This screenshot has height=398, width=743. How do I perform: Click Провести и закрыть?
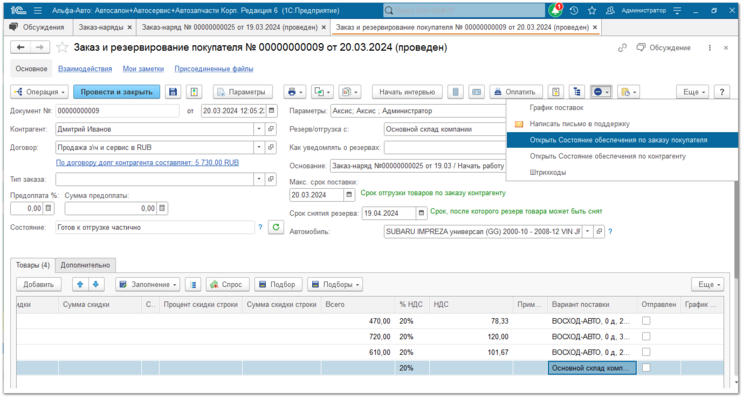pyautogui.click(x=117, y=92)
